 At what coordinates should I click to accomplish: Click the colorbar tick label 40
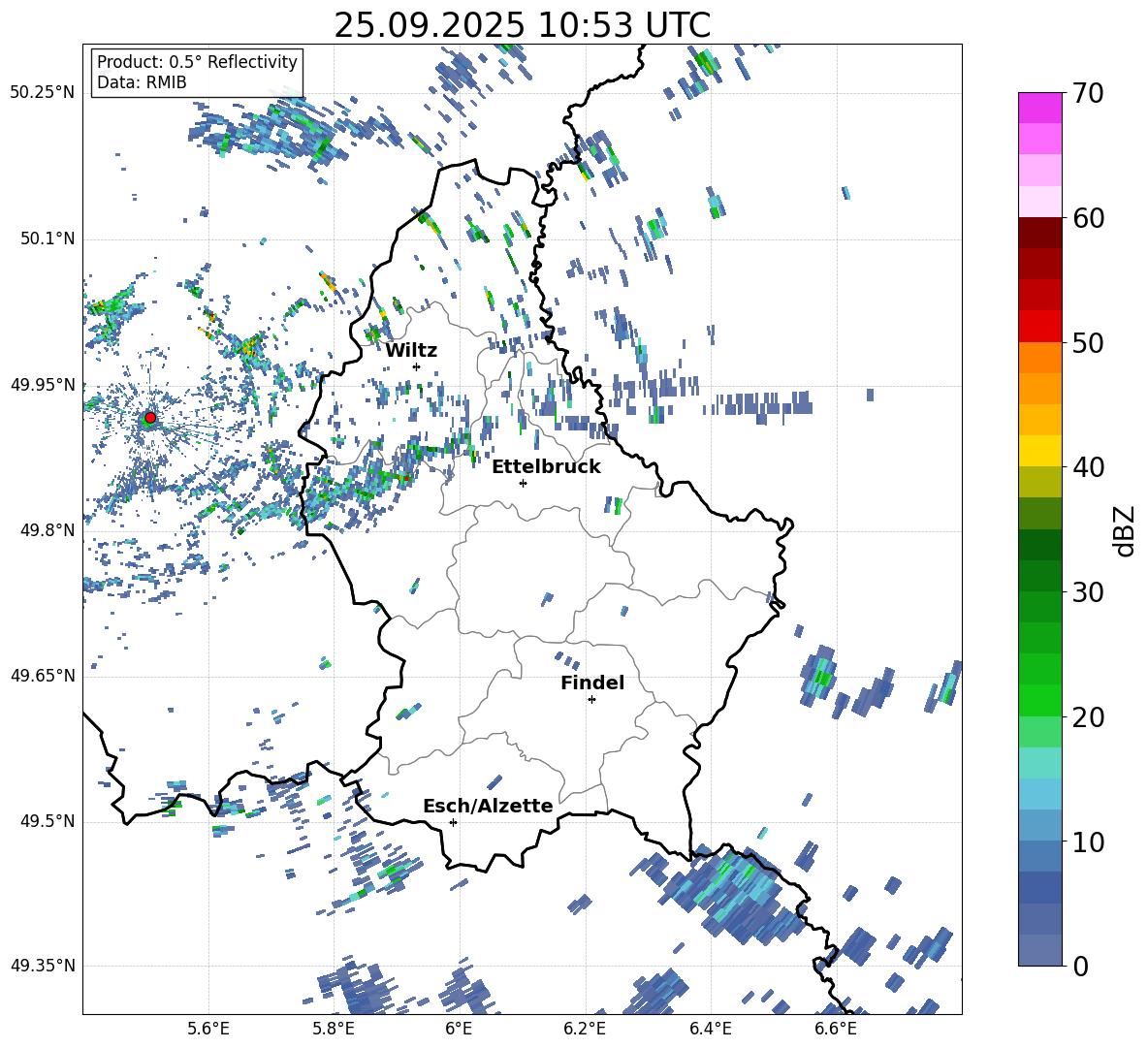[1088, 467]
